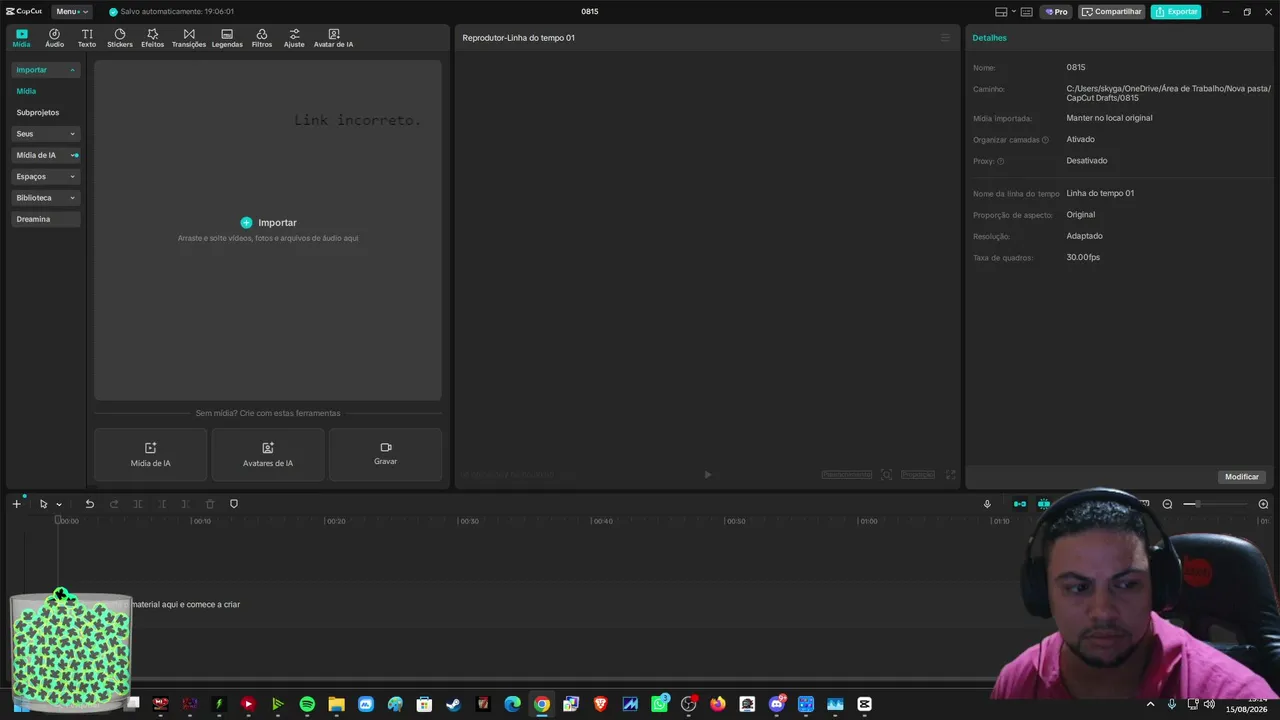1280x720 pixels.
Task: Open Spotify from the taskbar
Action: coord(307,704)
